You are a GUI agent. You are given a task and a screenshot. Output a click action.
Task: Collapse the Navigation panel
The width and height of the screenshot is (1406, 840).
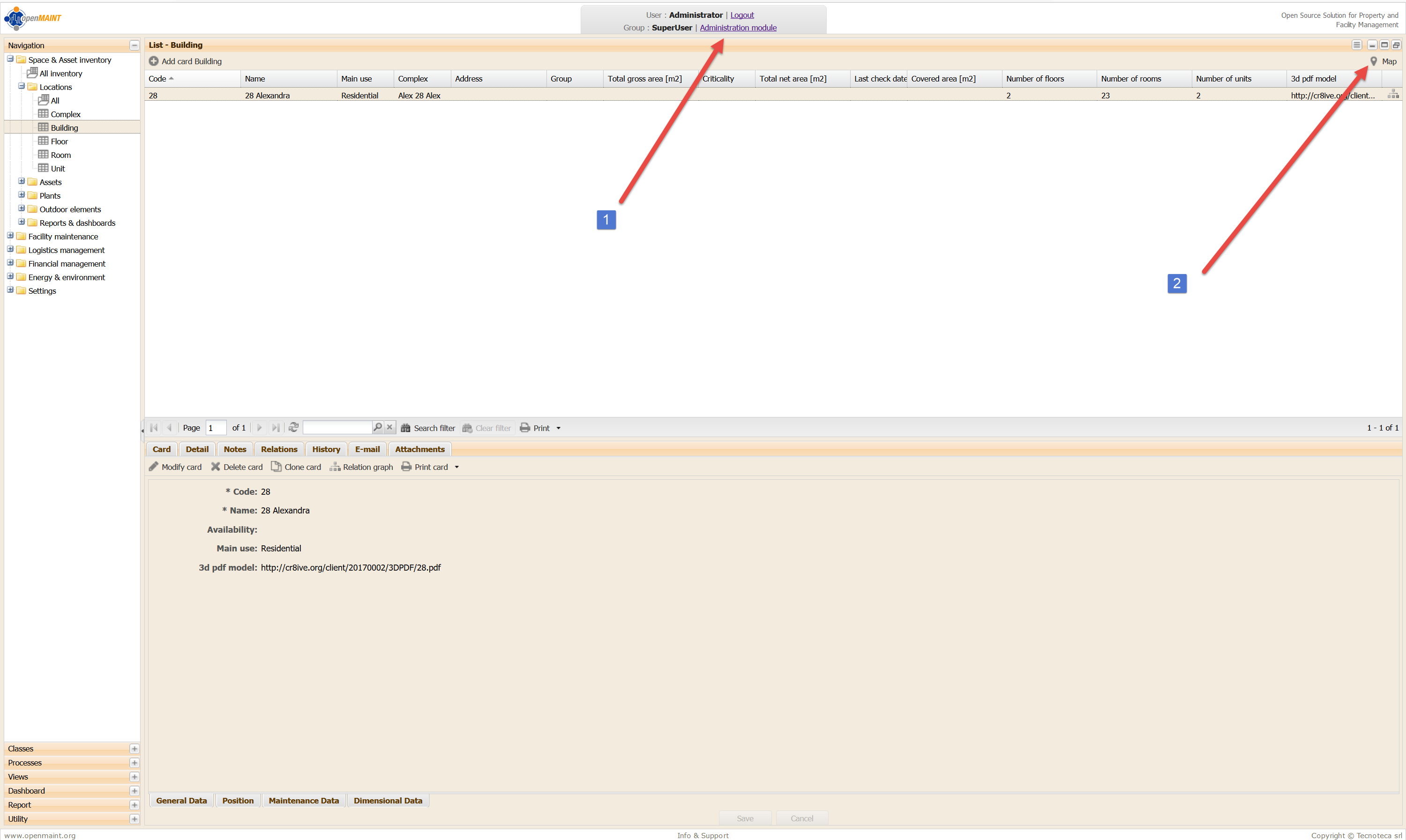tap(134, 45)
